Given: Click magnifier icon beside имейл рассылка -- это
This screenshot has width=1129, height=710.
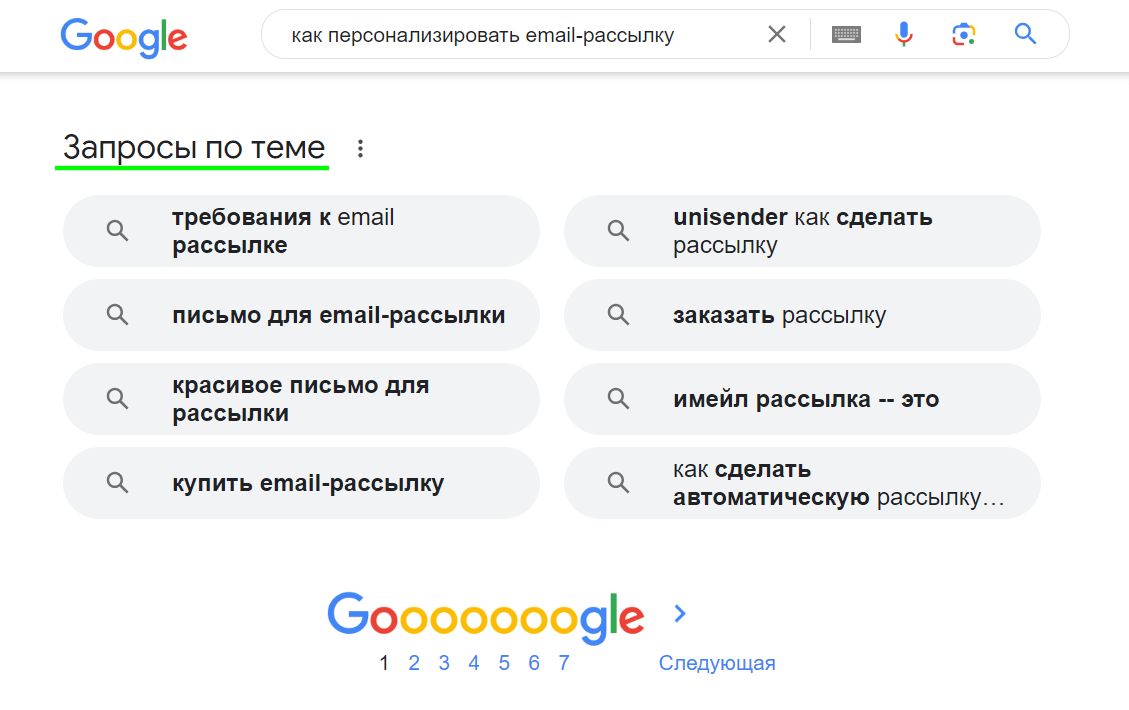Looking at the screenshot, I should [x=619, y=398].
